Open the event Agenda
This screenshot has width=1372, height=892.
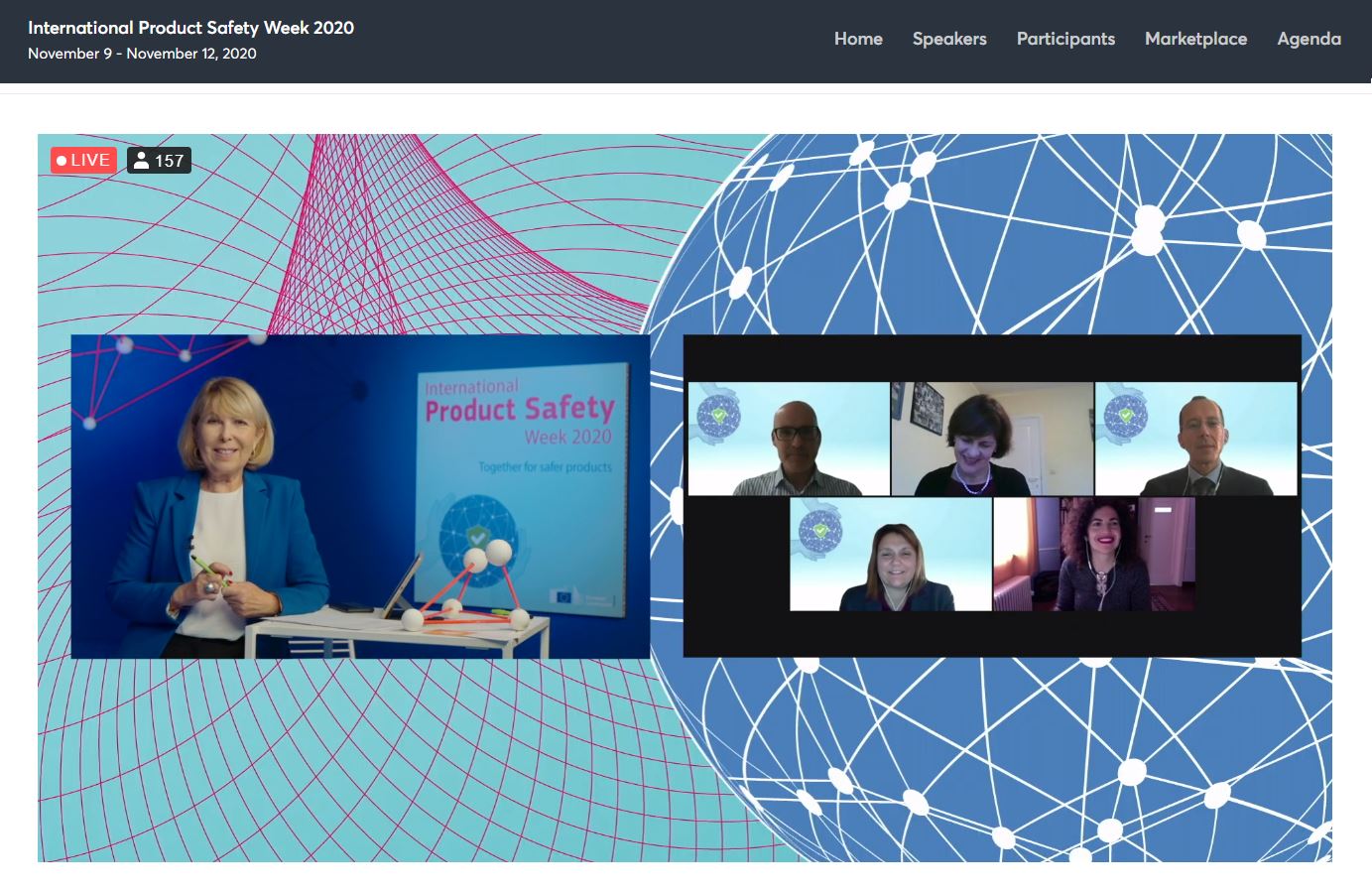pos(1308,39)
